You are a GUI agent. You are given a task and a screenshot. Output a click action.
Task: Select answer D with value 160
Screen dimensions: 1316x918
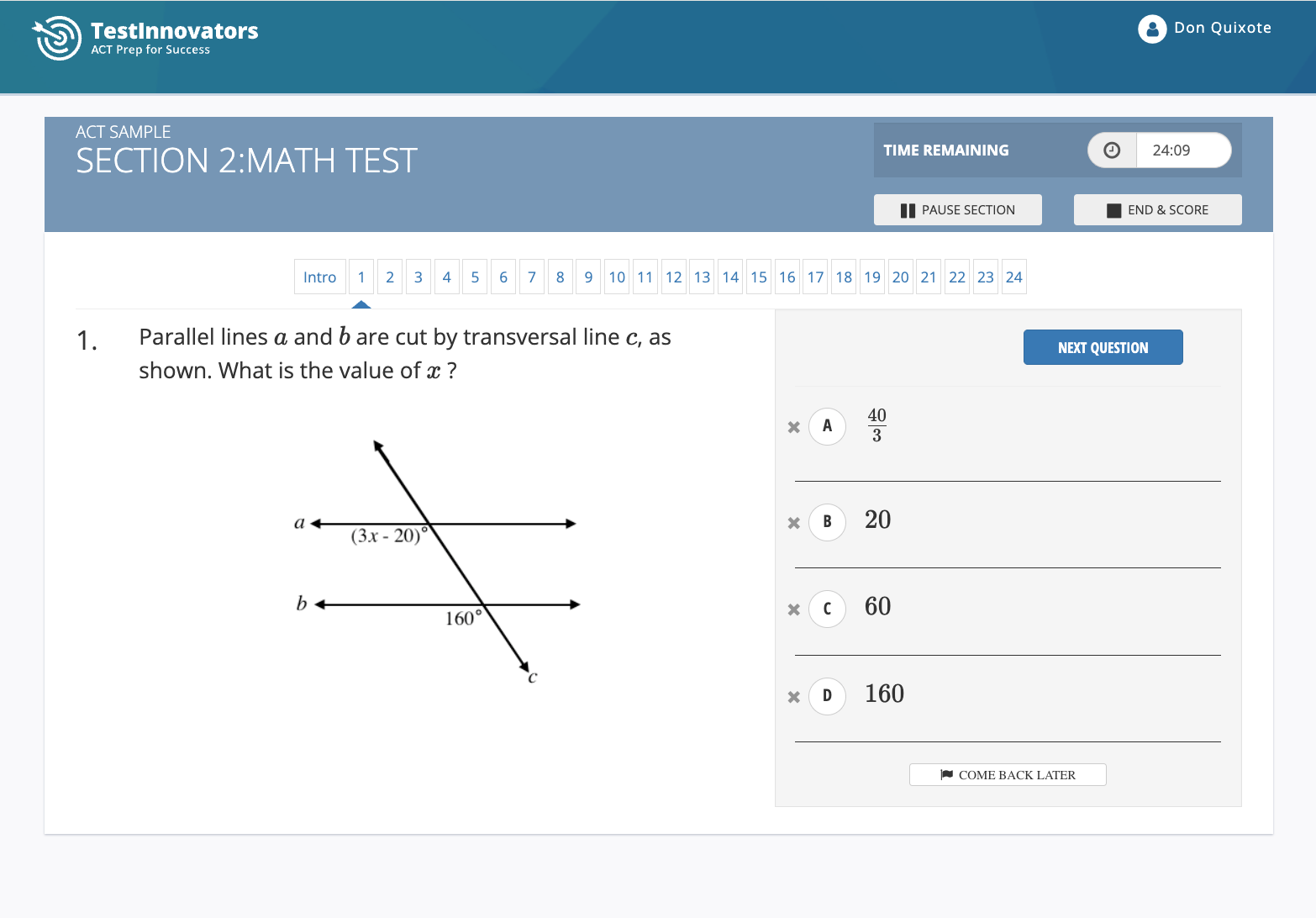(827, 696)
